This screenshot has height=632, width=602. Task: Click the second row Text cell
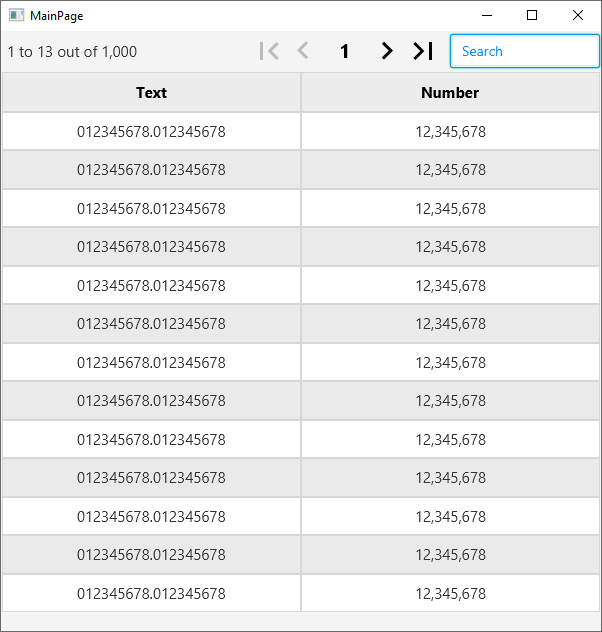[151, 170]
